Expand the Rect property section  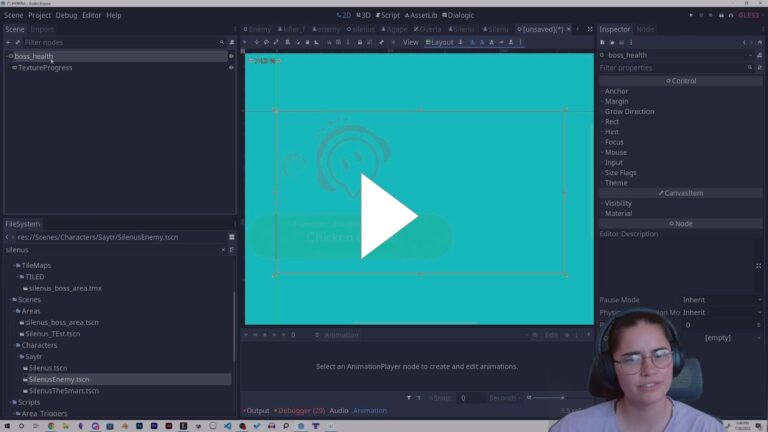[612, 122]
